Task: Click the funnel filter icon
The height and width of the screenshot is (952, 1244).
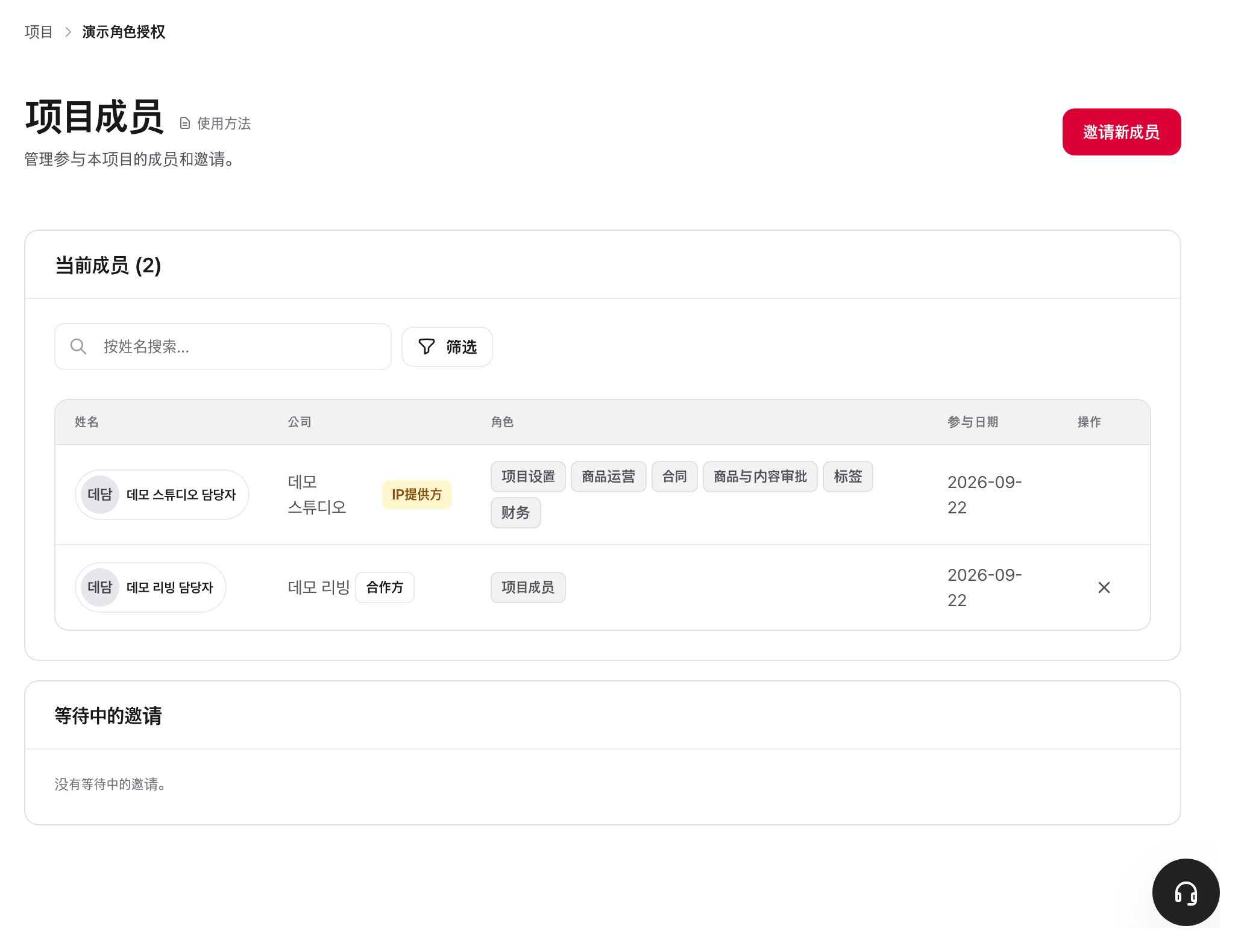Action: (426, 346)
